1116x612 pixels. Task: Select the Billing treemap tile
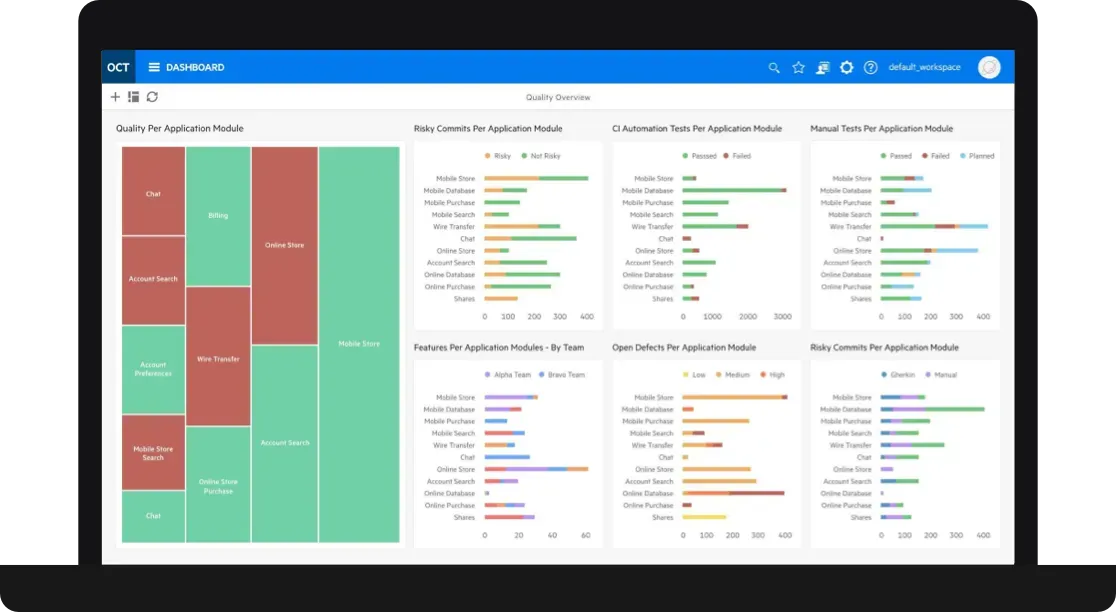tap(218, 216)
